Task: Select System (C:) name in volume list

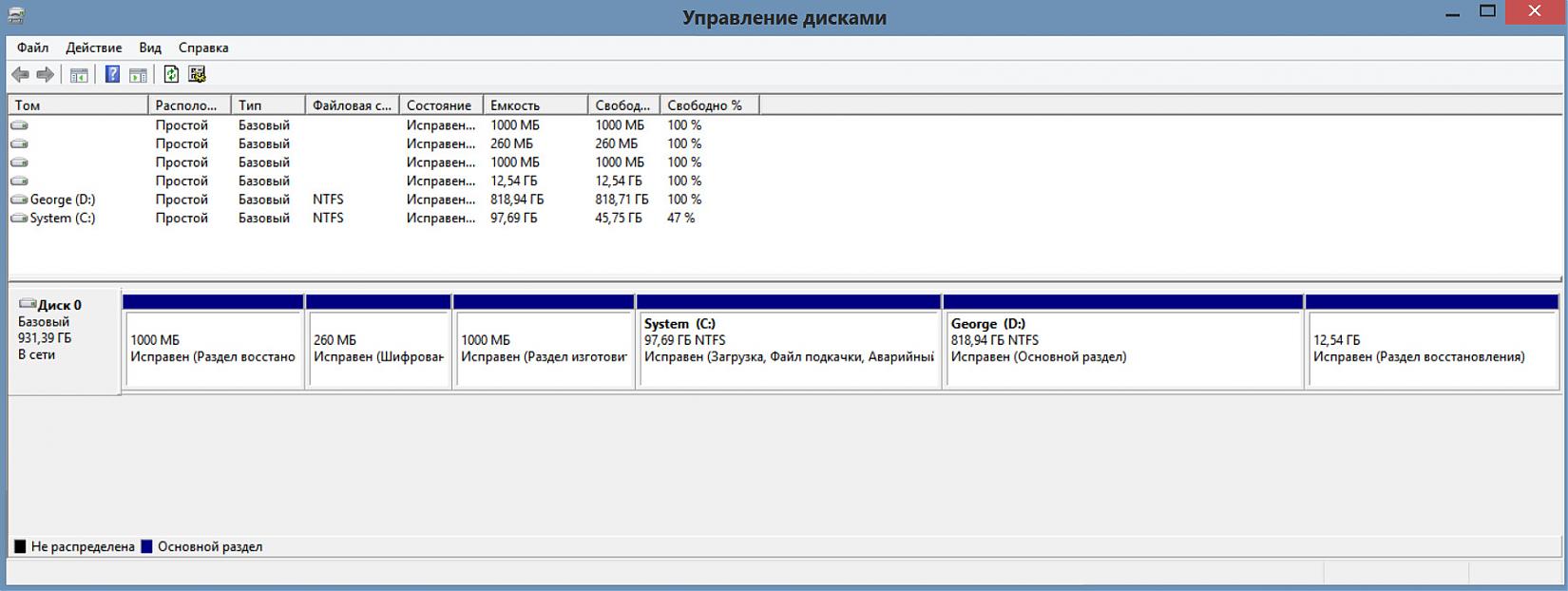Action: pos(63,219)
